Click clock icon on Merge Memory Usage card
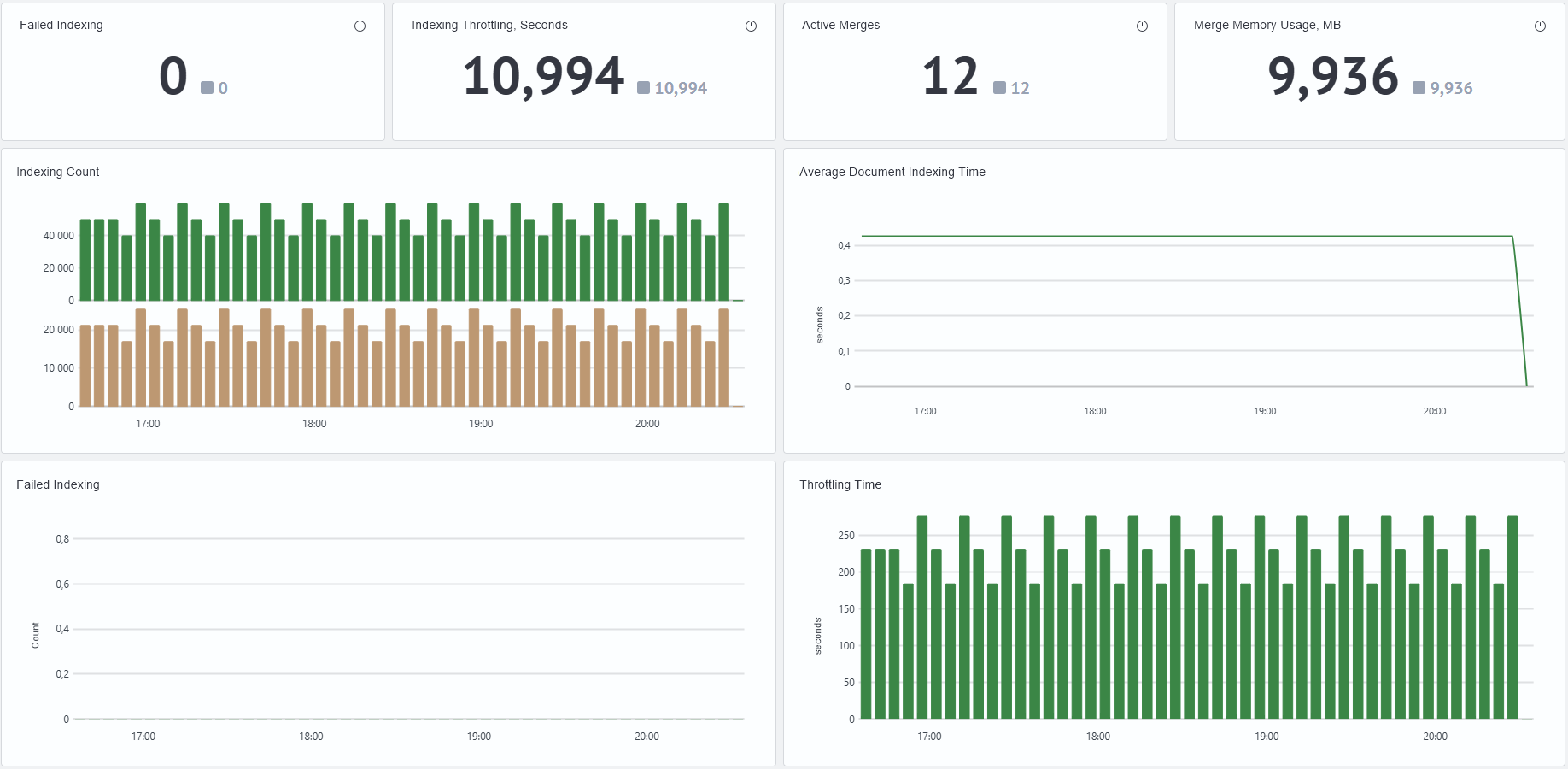Viewport: 1568px width, 769px height. coord(1541,26)
